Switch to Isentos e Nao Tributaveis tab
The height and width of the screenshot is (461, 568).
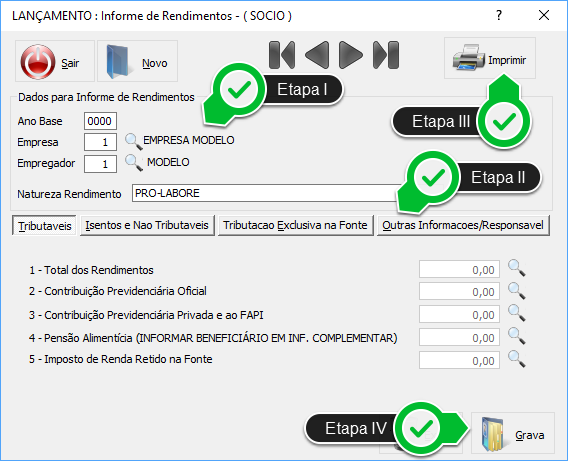click(x=147, y=225)
